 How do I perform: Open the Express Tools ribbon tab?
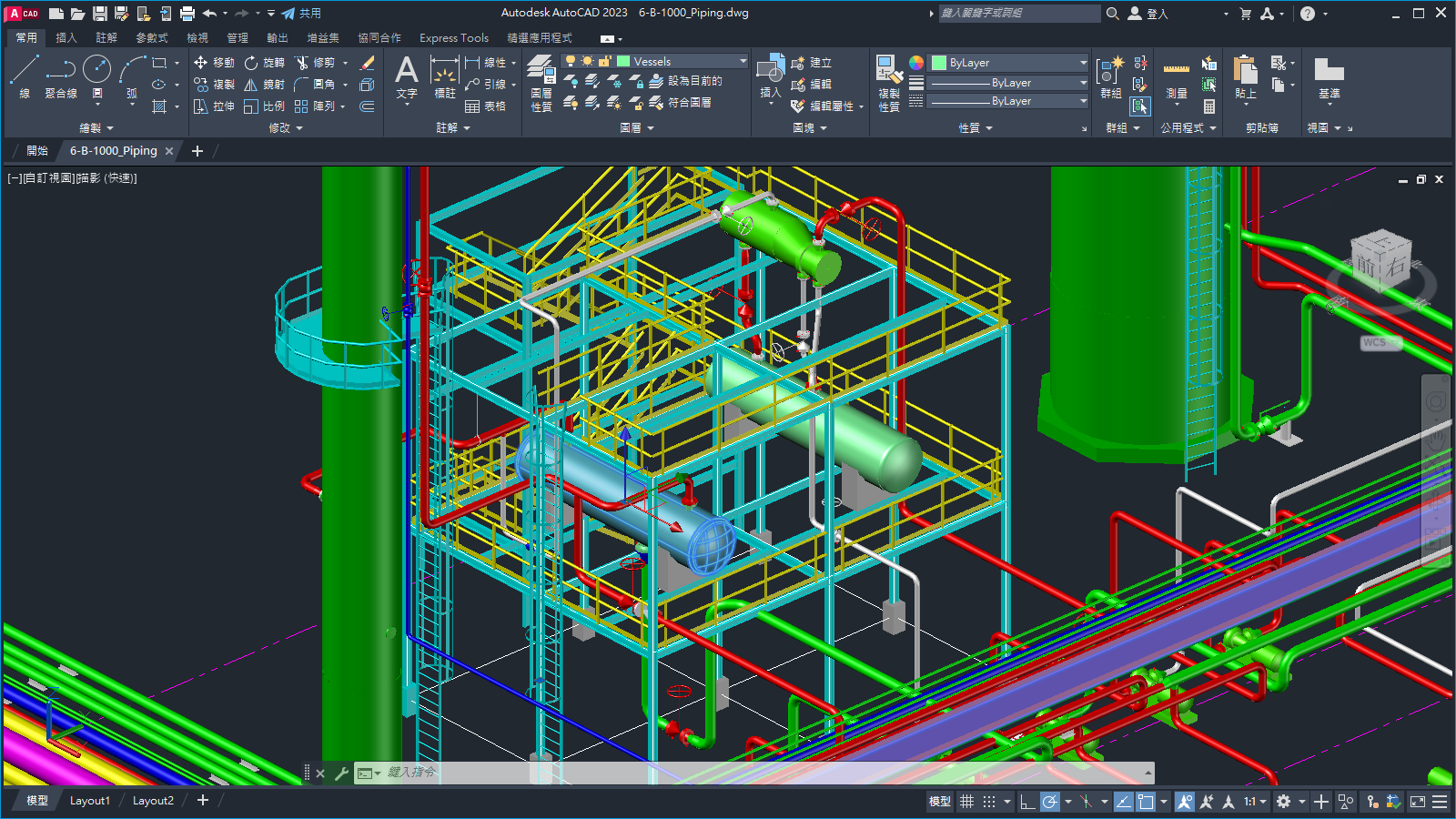click(454, 38)
